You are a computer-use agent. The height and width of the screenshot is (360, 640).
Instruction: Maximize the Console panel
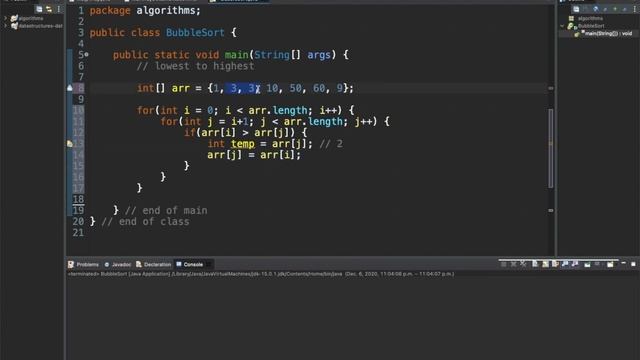[x=633, y=264]
